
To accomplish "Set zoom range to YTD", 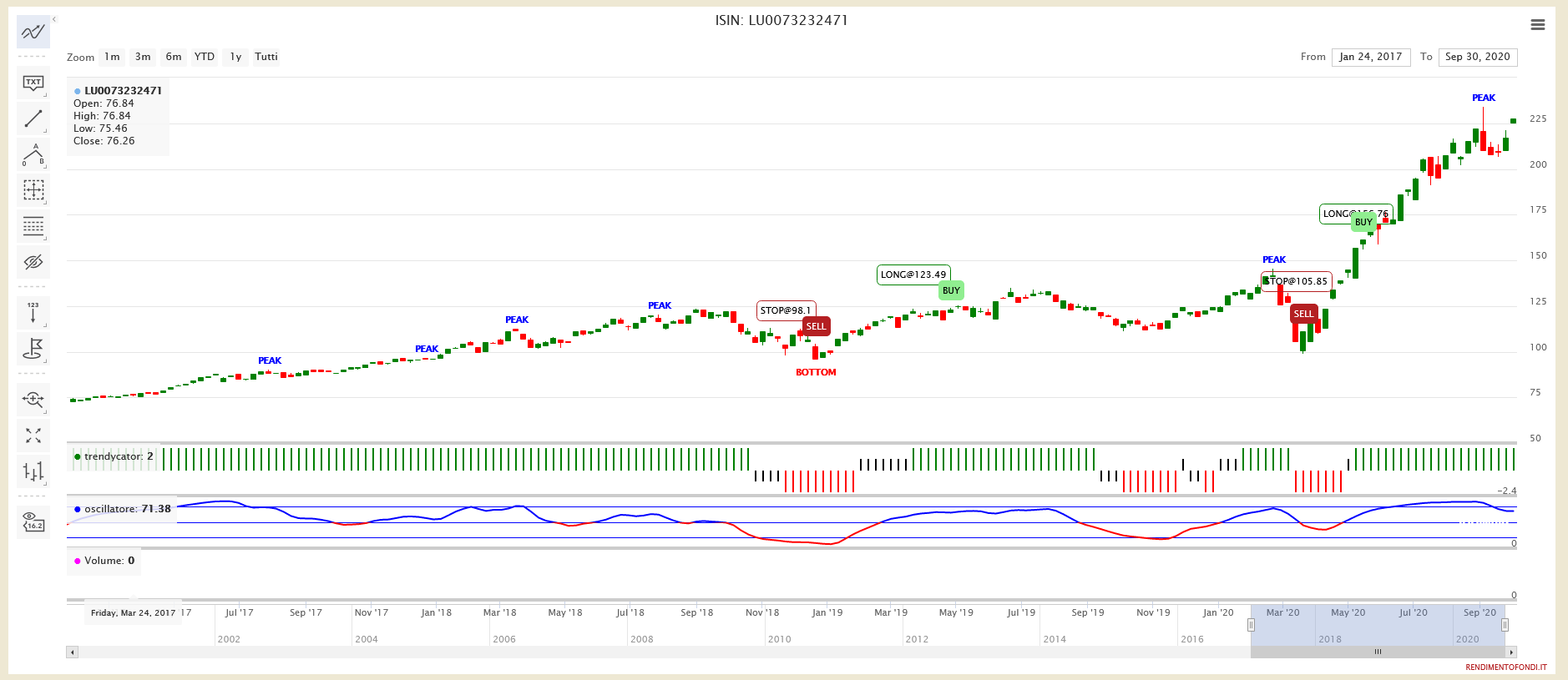I will pyautogui.click(x=204, y=57).
